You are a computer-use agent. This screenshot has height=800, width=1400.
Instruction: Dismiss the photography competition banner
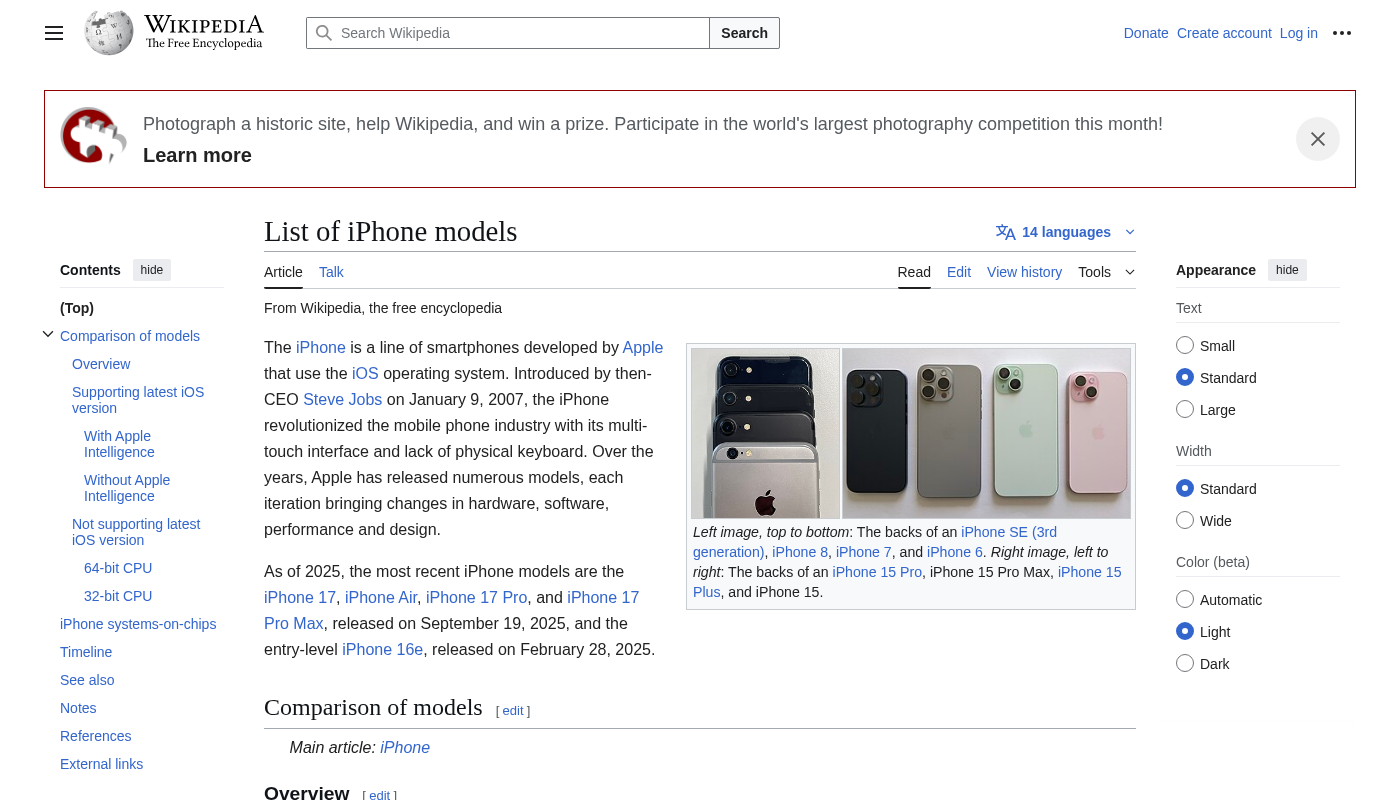click(x=1317, y=139)
